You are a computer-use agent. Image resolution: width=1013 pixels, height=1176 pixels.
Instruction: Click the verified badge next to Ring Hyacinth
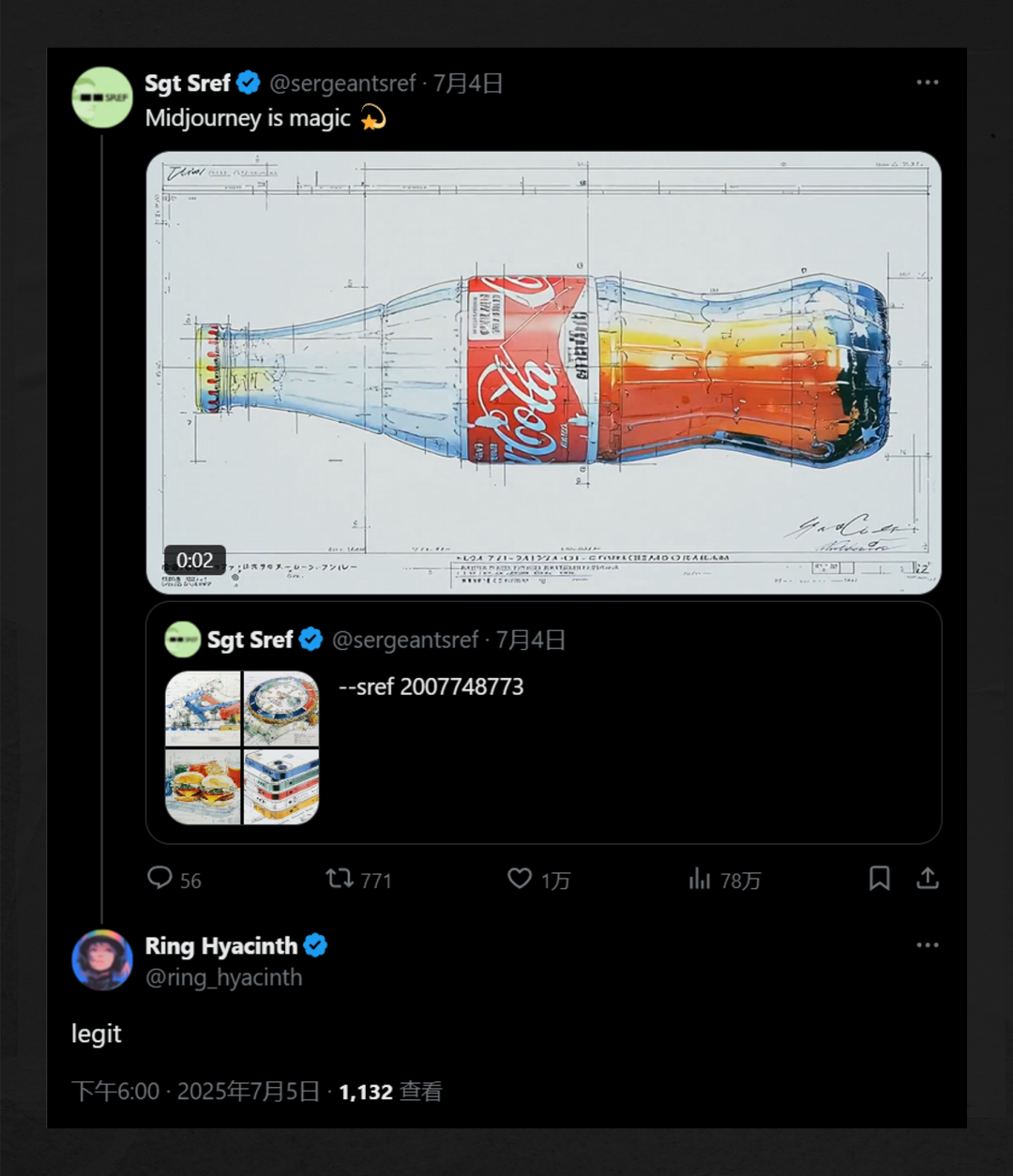[x=316, y=945]
